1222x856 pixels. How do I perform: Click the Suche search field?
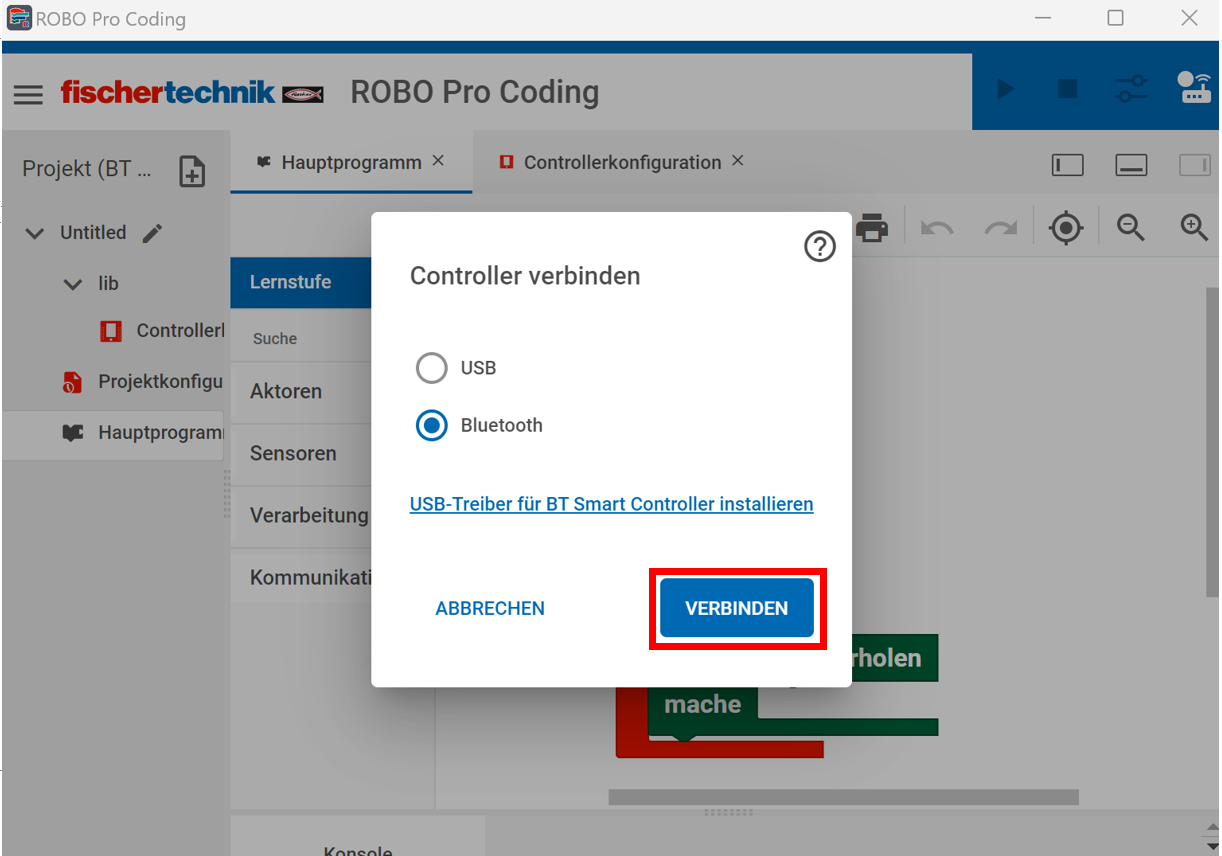301,339
